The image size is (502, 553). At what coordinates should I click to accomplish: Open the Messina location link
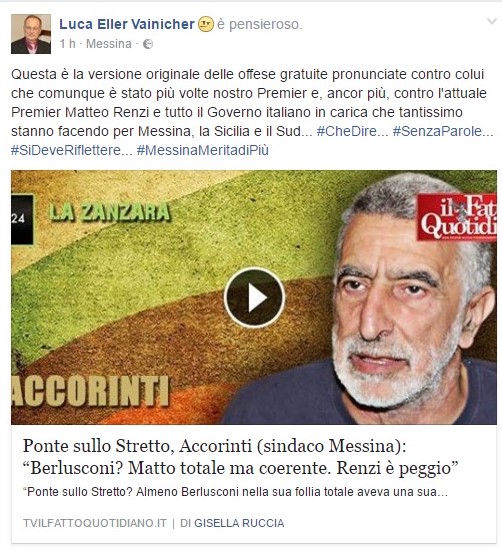click(109, 44)
